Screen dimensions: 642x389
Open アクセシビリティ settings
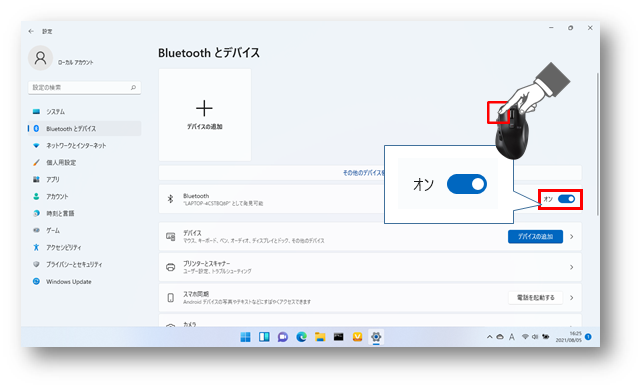(84, 247)
